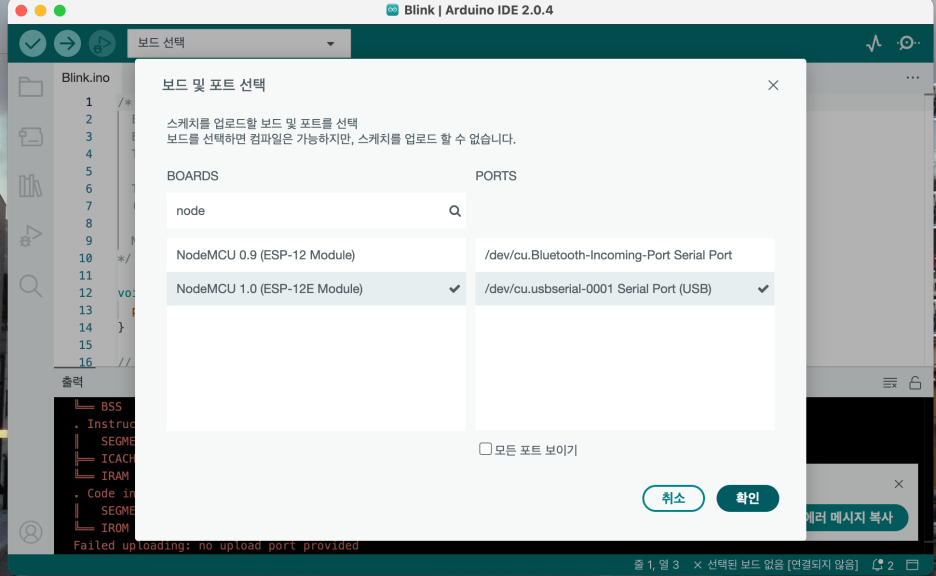Open the board selection dropdown
Screen dimensions: 936x576
tap(239, 43)
